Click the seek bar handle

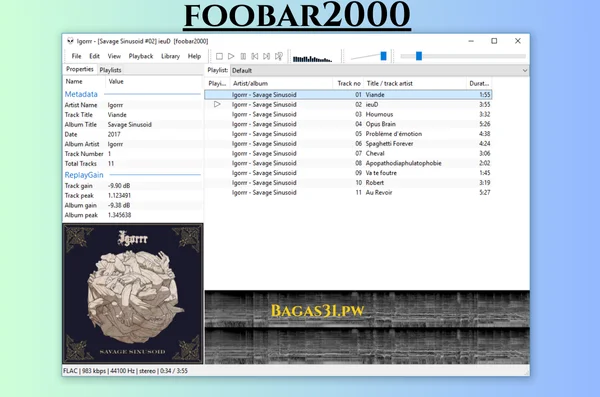coord(419,56)
